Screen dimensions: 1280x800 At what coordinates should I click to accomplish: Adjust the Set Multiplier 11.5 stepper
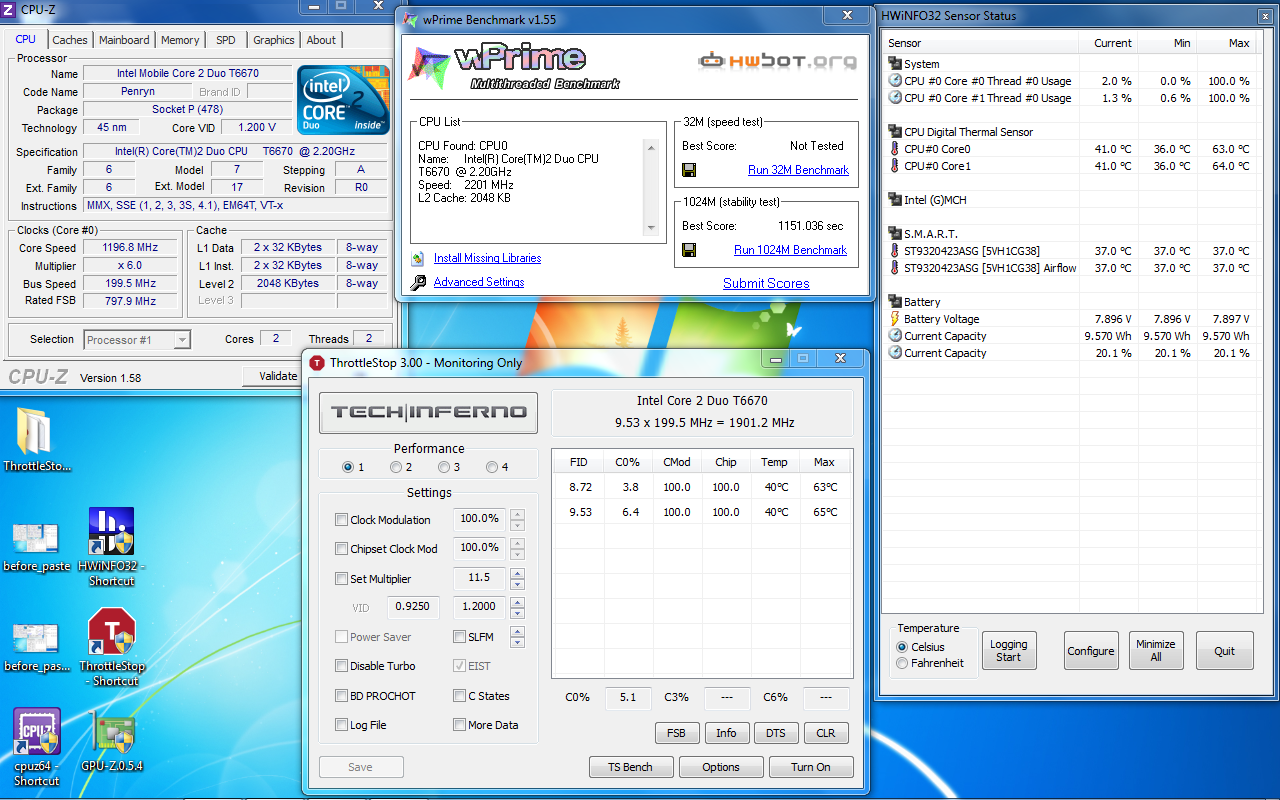click(517, 579)
